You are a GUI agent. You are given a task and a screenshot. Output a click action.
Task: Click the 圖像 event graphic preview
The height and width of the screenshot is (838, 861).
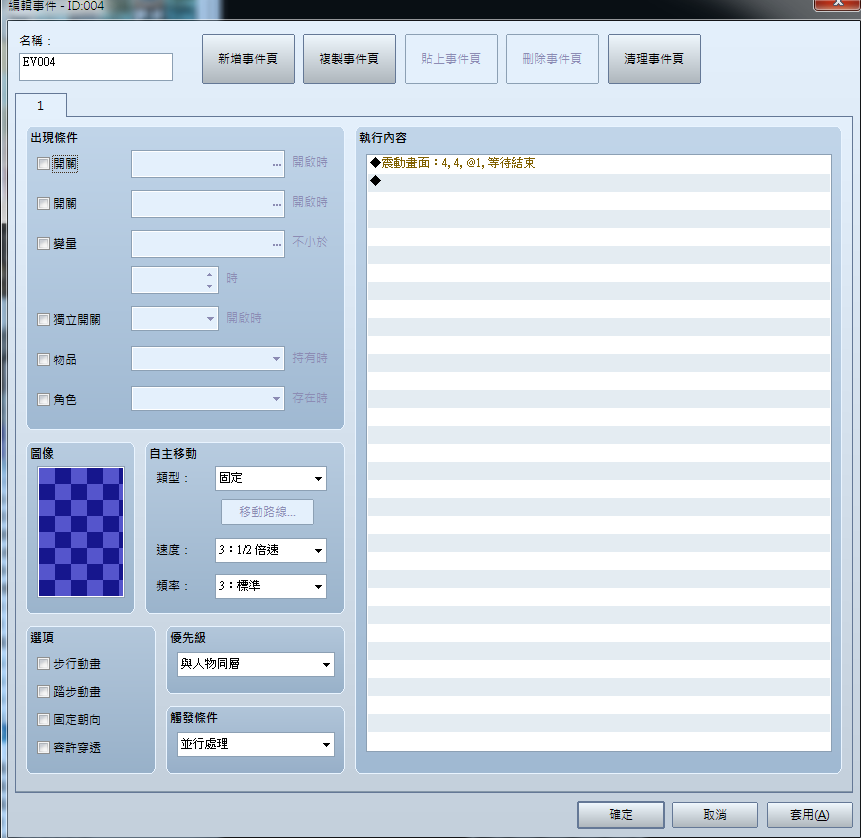click(81, 532)
